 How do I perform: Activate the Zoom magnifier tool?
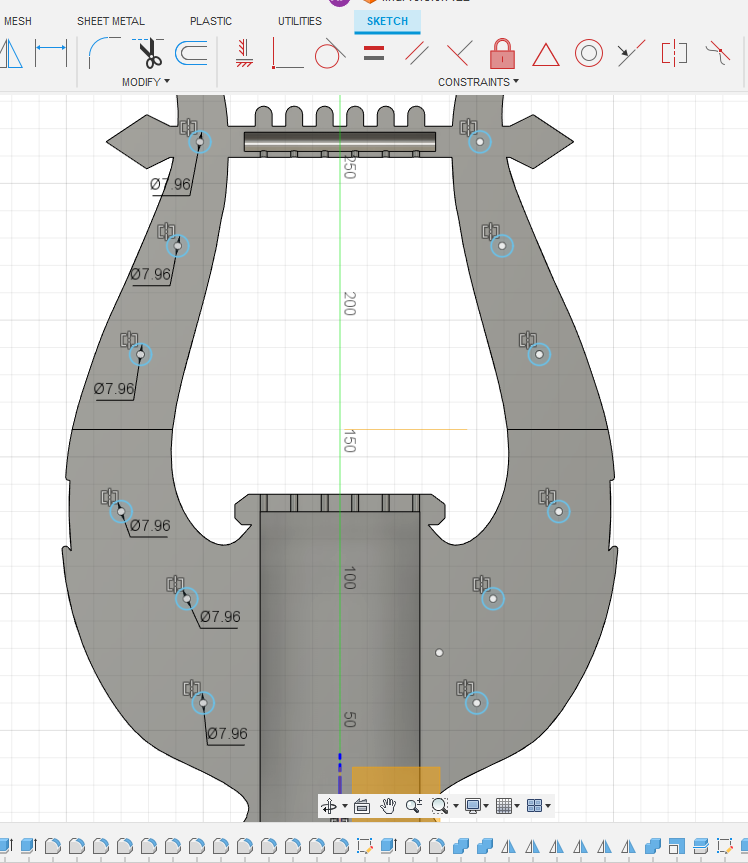pos(413,806)
